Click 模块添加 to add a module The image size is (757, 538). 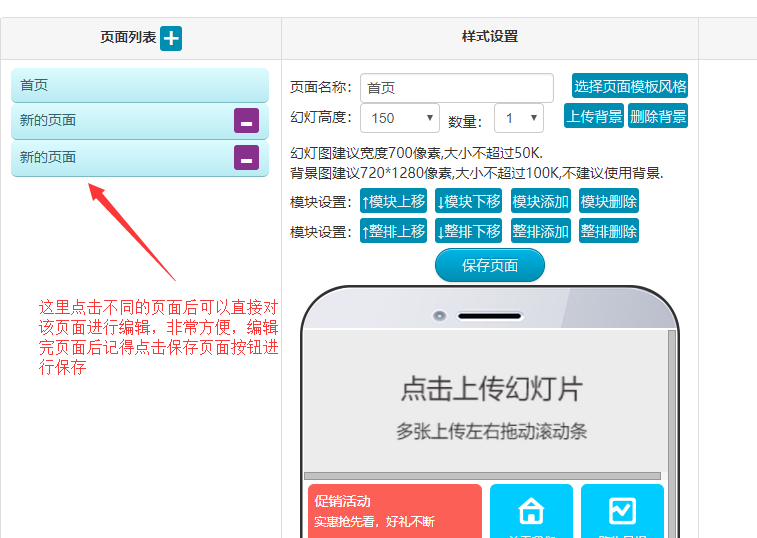pos(541,201)
